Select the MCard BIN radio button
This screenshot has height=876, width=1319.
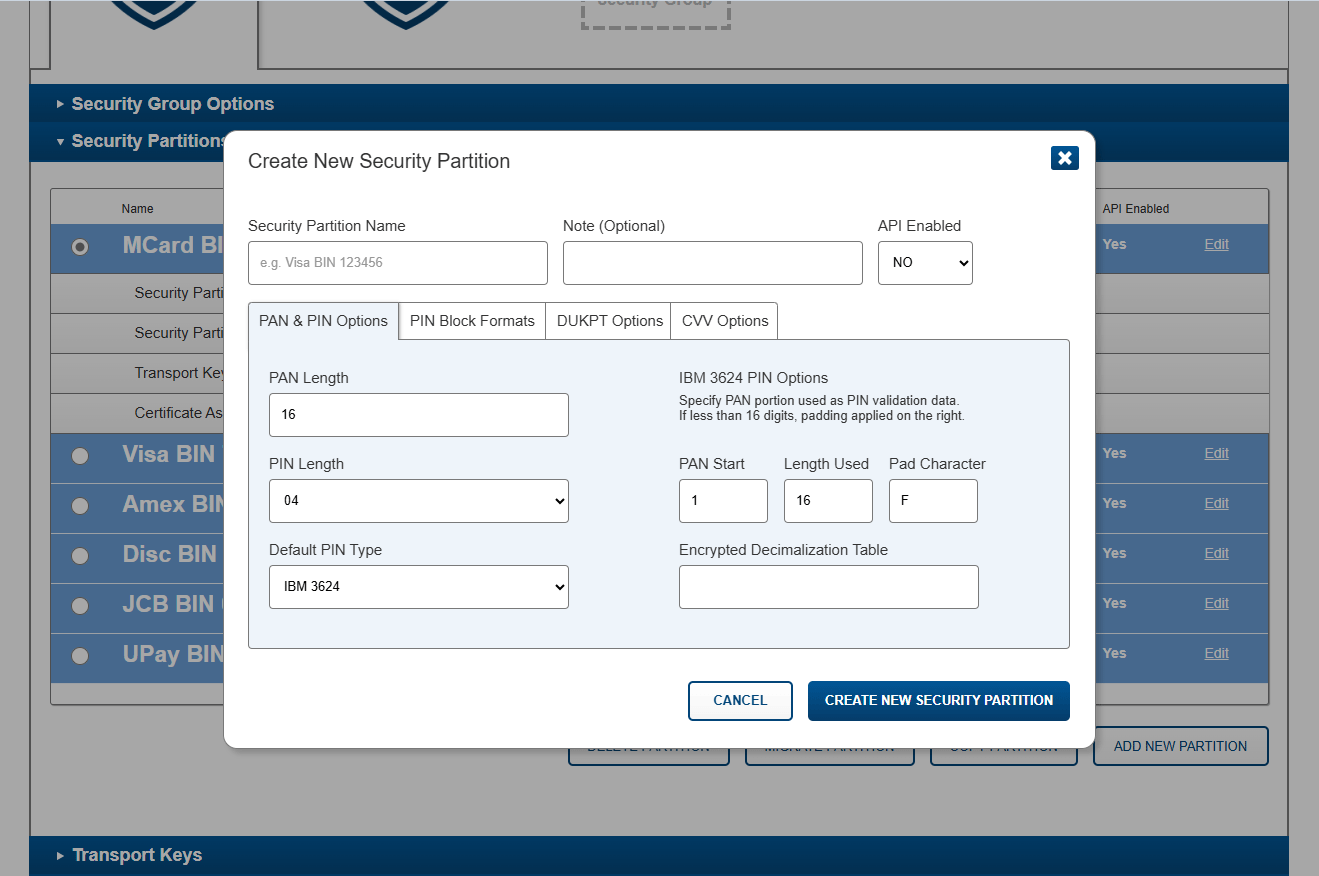[x=80, y=247]
